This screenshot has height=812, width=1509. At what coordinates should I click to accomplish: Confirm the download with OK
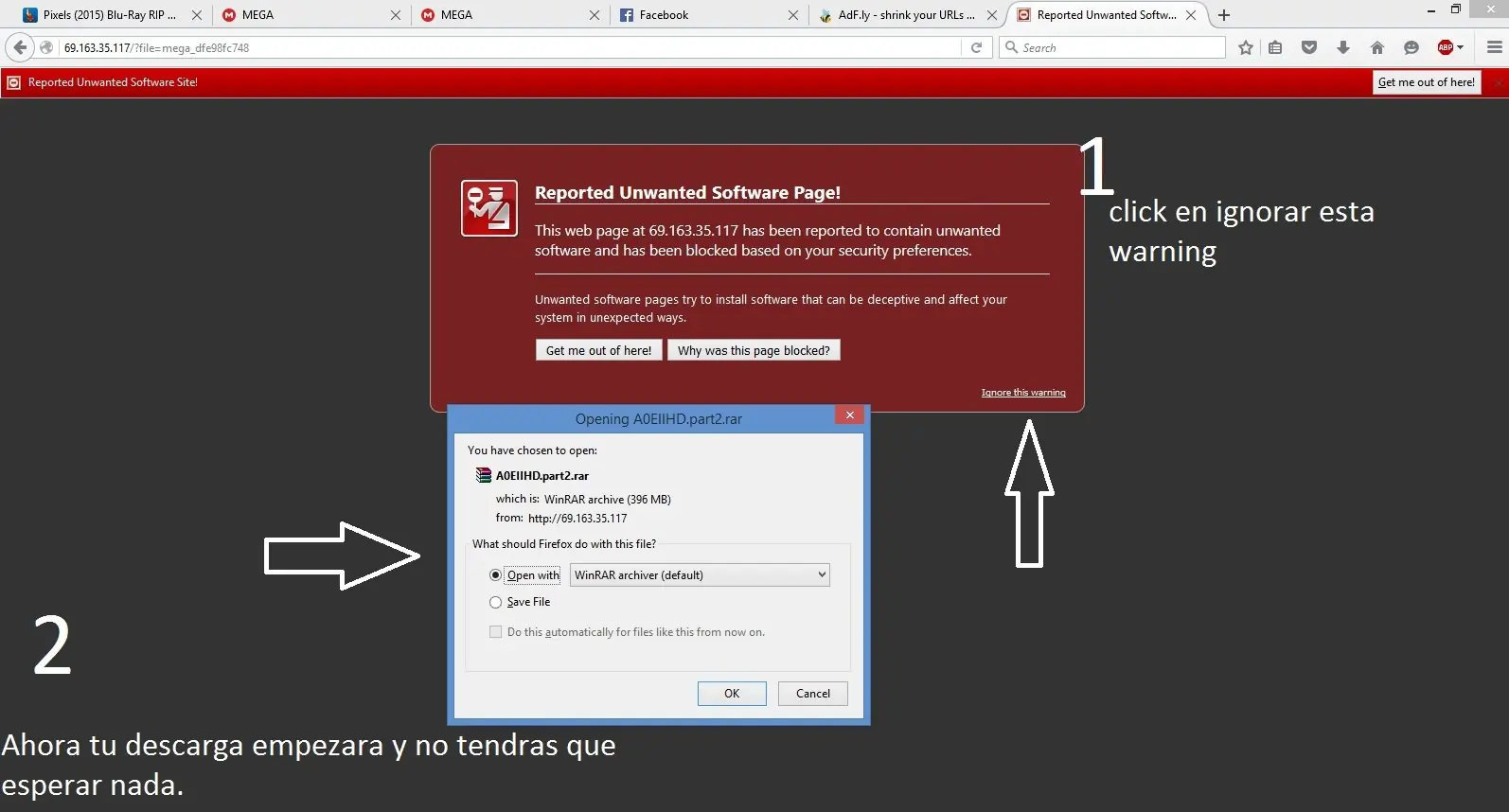click(x=732, y=694)
